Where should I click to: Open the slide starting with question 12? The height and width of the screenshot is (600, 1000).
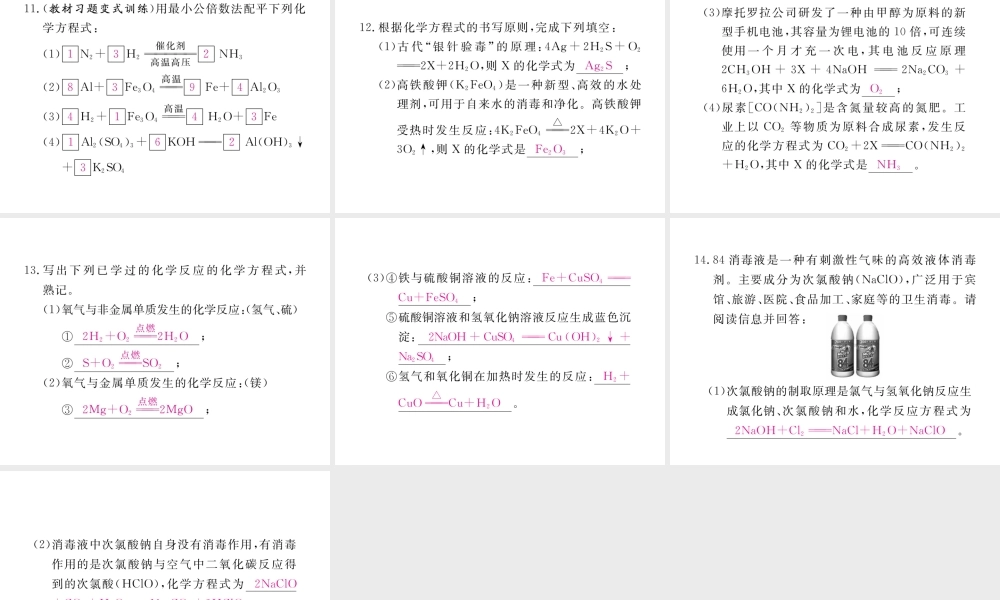click(499, 106)
